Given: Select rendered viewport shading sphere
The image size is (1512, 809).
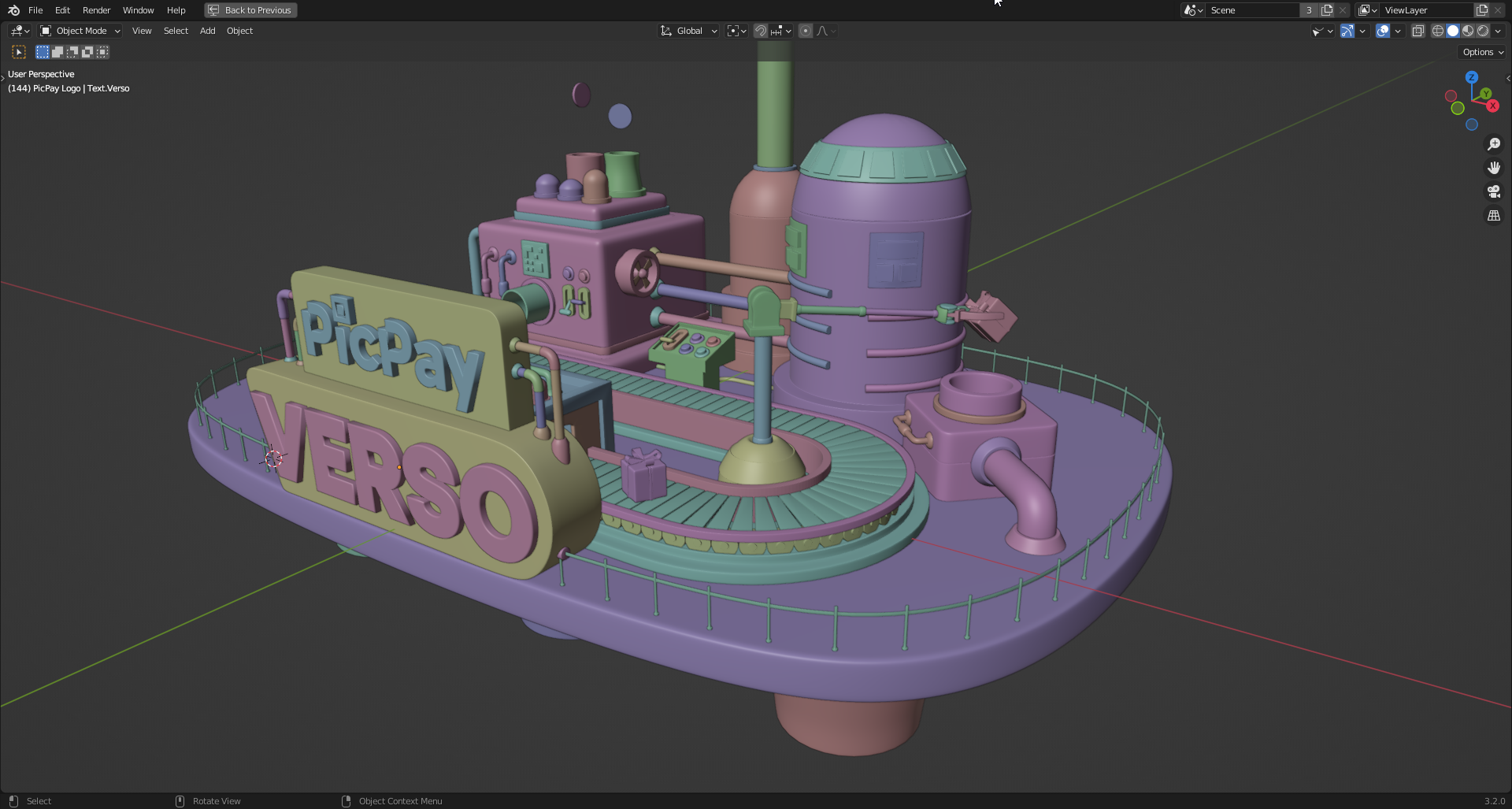Looking at the screenshot, I should pos(1483,31).
